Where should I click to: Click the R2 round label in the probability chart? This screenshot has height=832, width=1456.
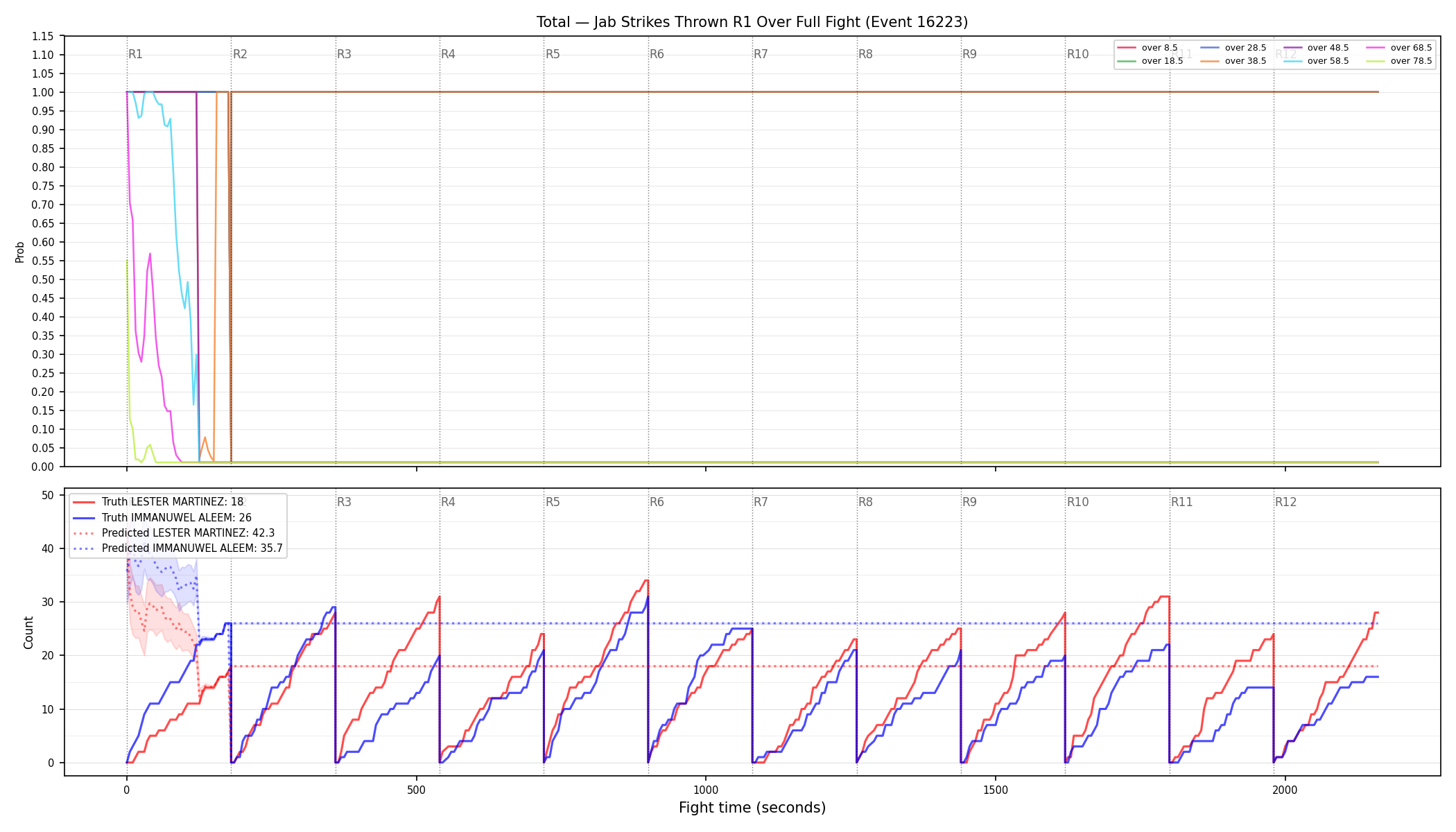tap(240, 54)
